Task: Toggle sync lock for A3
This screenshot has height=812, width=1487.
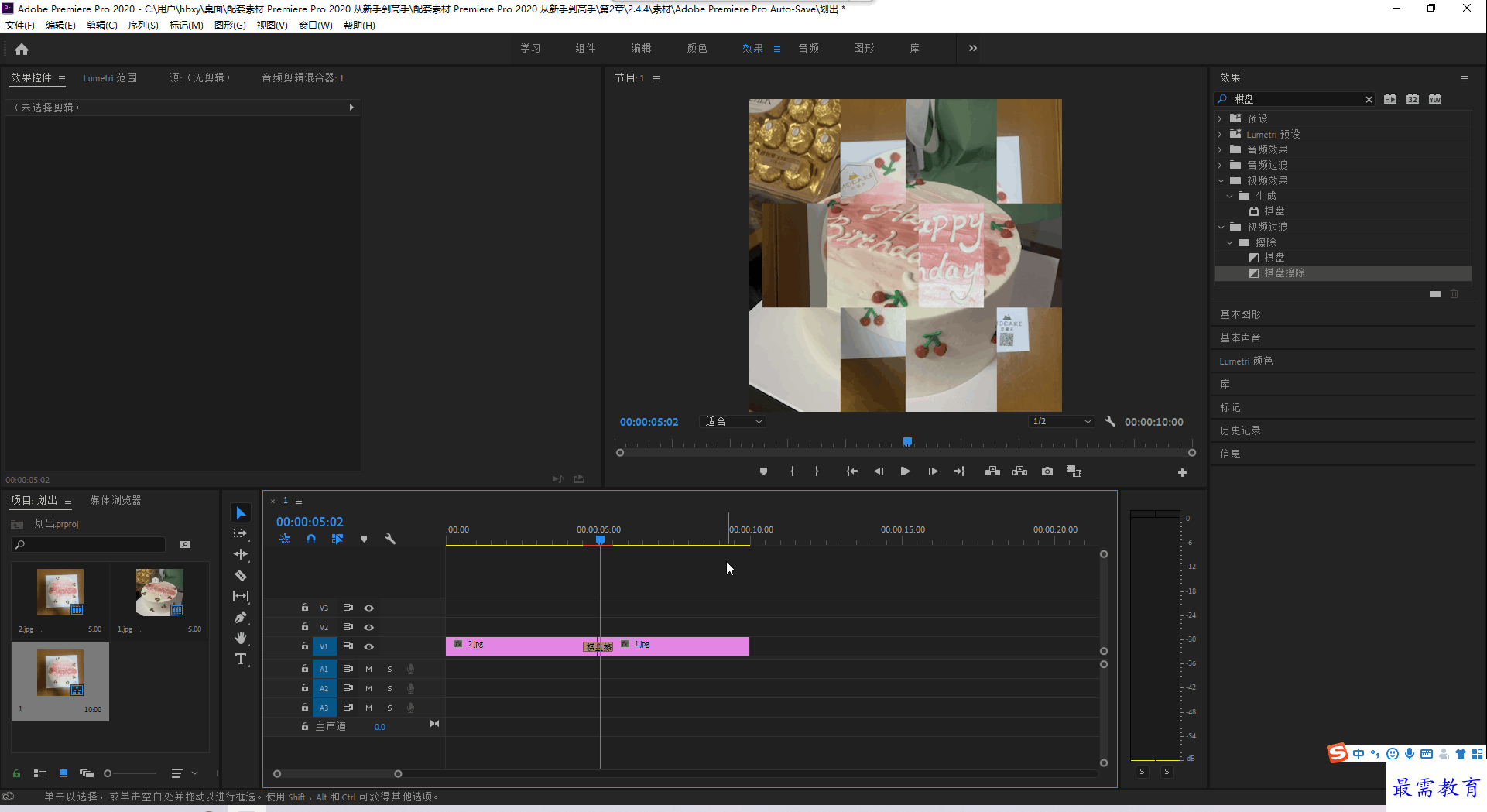Action: point(348,708)
